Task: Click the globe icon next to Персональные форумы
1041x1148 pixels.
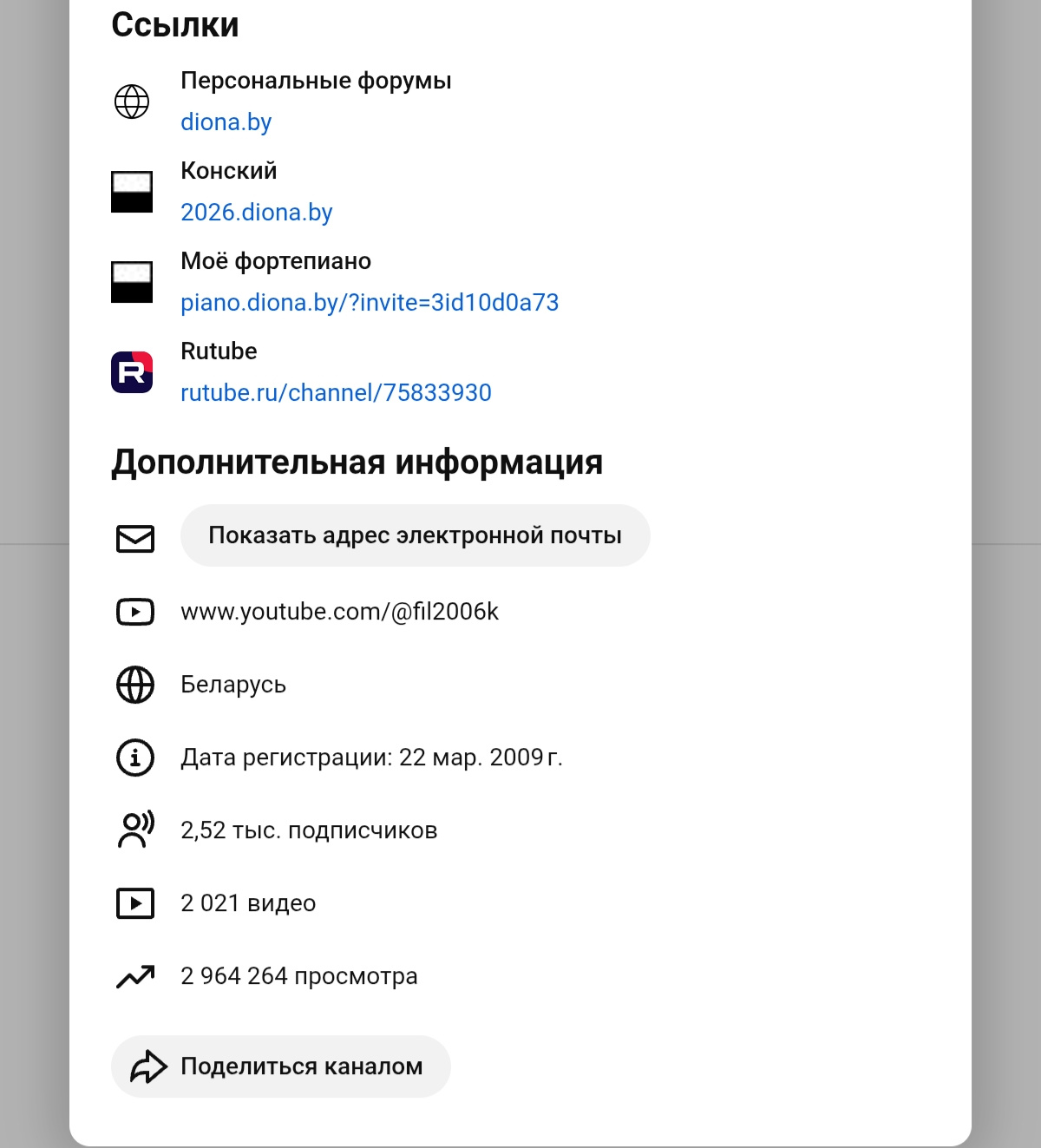Action: click(132, 102)
